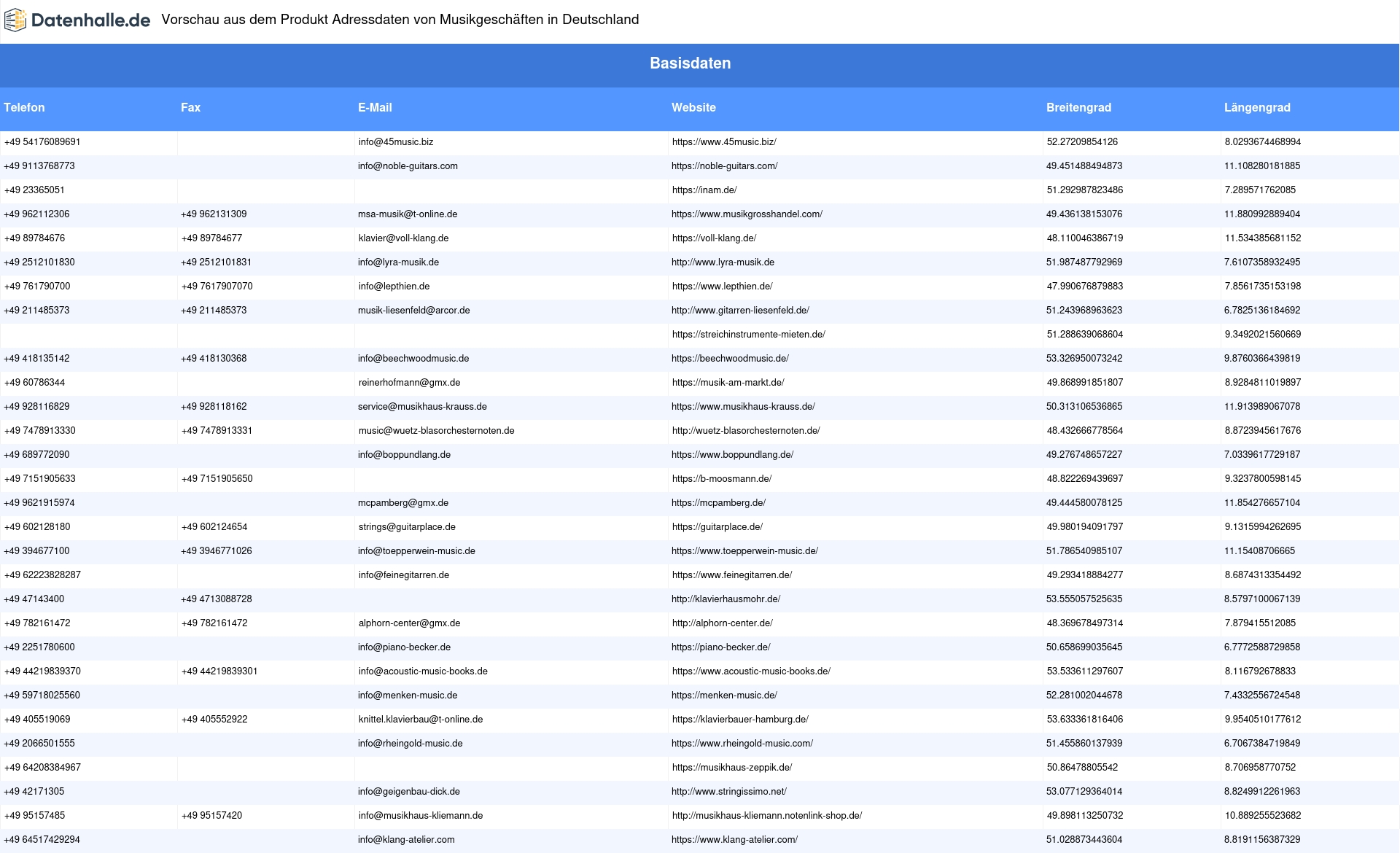The width and height of the screenshot is (1400, 853).
Task: Click email info@45music.biz
Action: (x=396, y=142)
